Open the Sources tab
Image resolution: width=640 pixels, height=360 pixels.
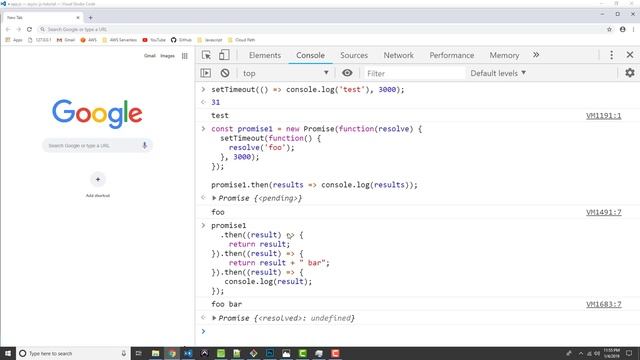pyautogui.click(x=354, y=55)
